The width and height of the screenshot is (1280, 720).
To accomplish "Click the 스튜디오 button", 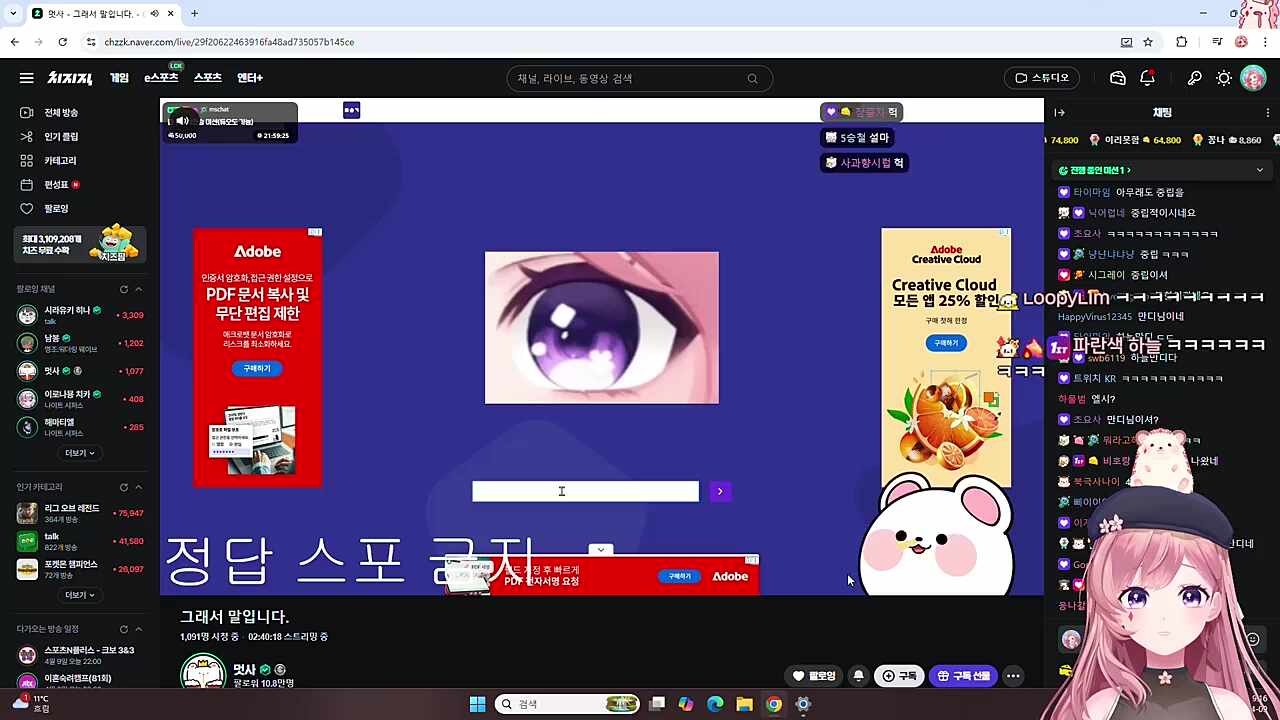I will [1042, 78].
